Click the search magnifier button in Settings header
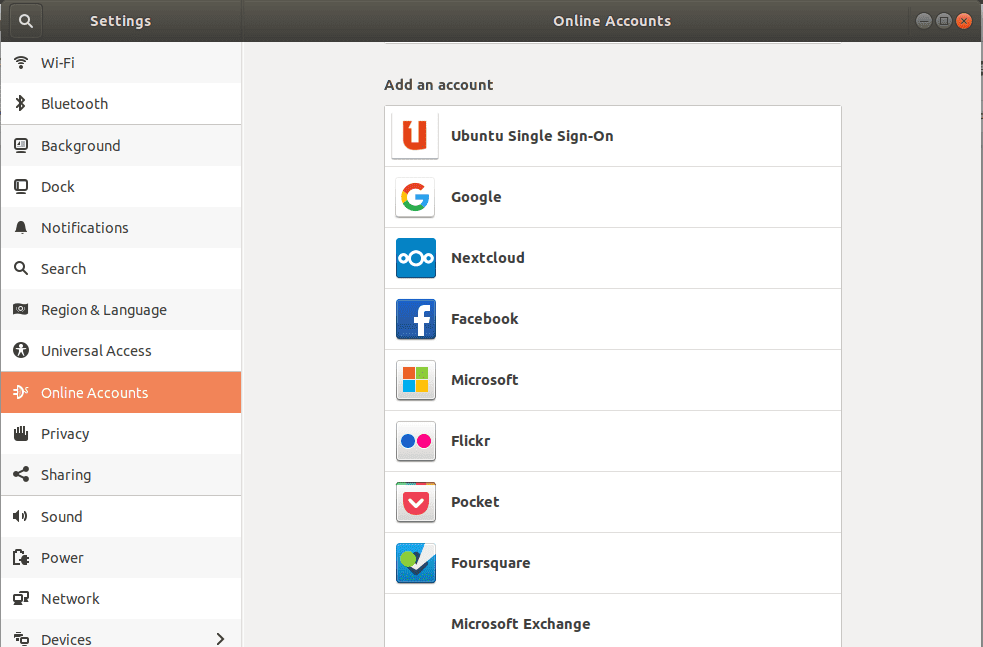 [x=26, y=20]
